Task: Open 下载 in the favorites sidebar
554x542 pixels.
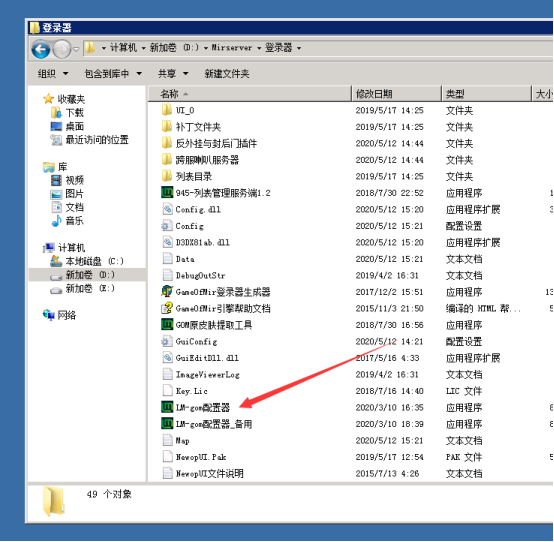Action: [67, 113]
